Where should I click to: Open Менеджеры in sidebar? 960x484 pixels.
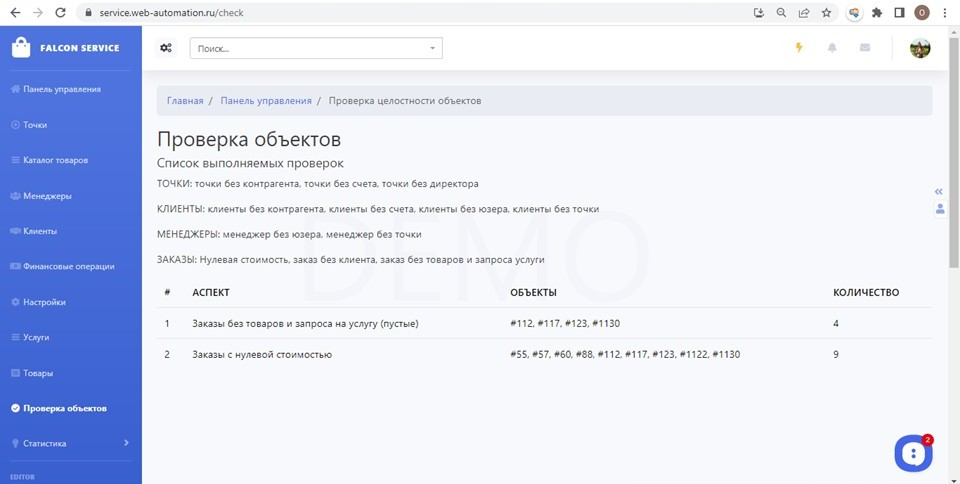(x=42, y=196)
